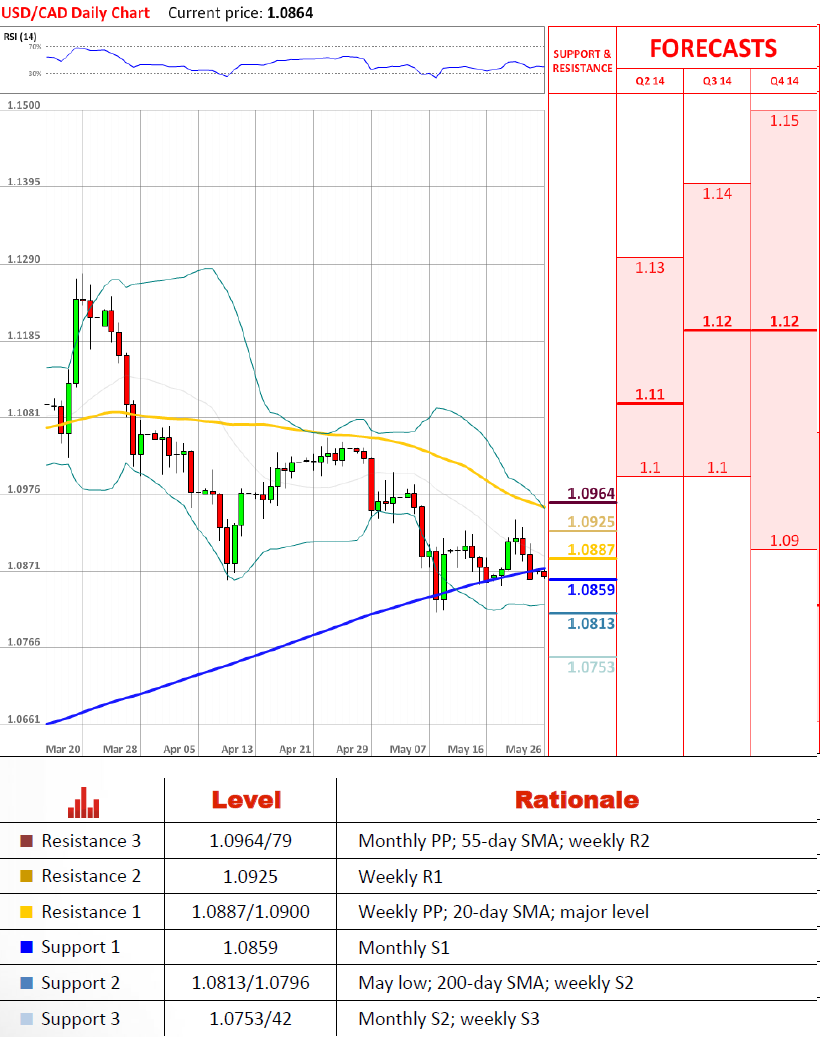Select the 'Resistance 3' row label
Viewport: 821px width, 1037px height.
(91, 841)
